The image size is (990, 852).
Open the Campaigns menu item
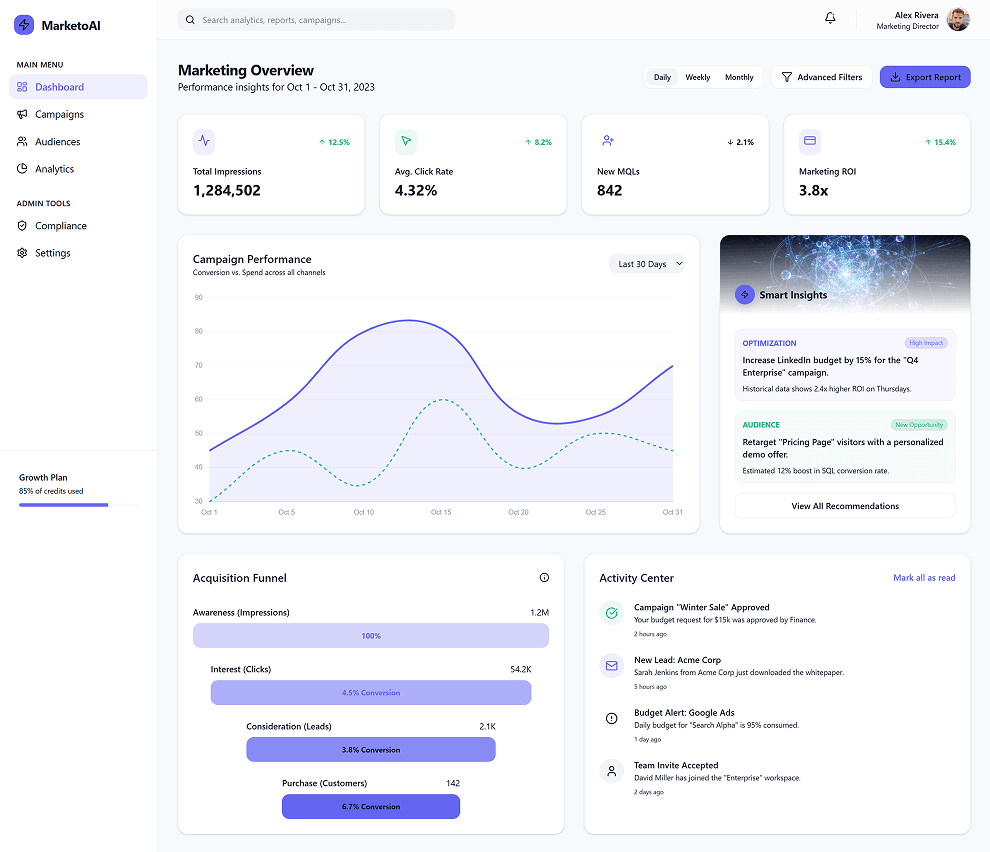78,114
